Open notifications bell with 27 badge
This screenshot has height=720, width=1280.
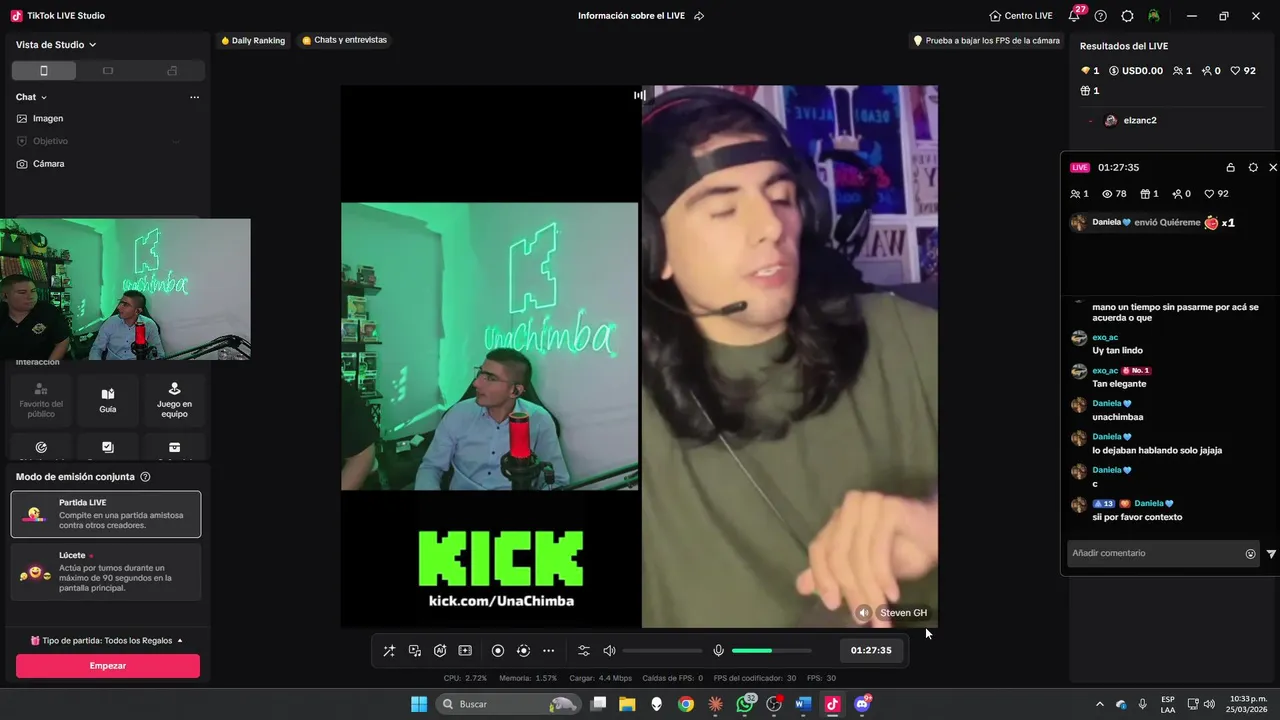pyautogui.click(x=1075, y=15)
